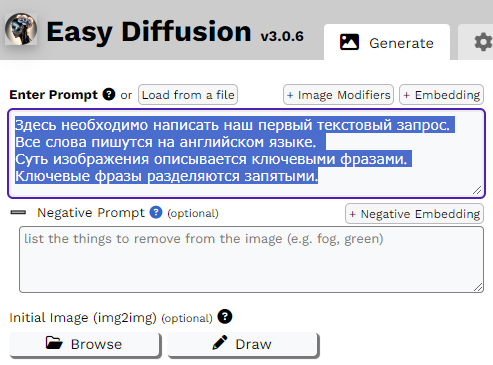The width and height of the screenshot is (493, 365).
Task: Click the folder icon on Browse
Action: [54, 343]
